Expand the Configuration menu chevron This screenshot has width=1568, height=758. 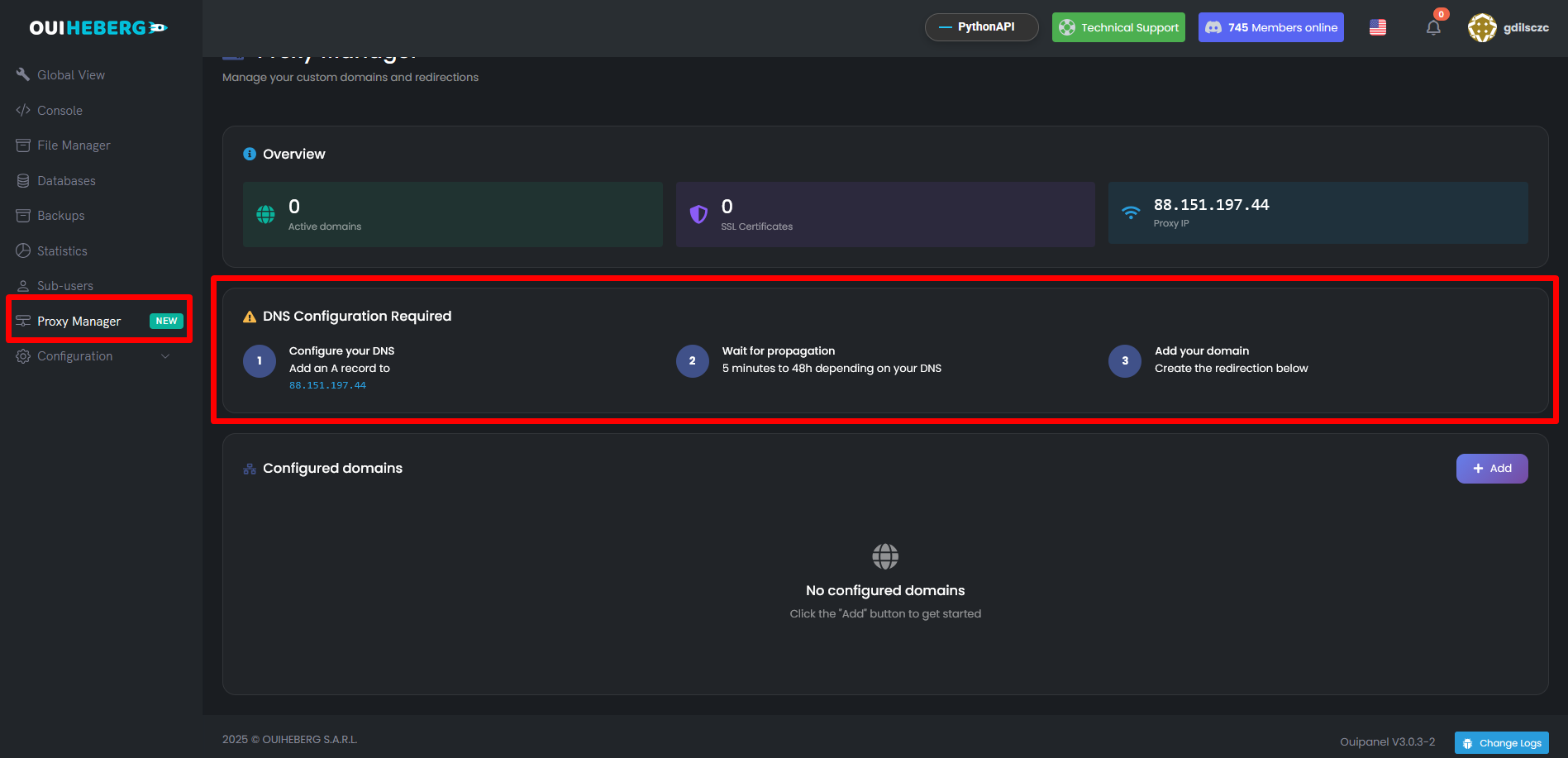tap(165, 356)
